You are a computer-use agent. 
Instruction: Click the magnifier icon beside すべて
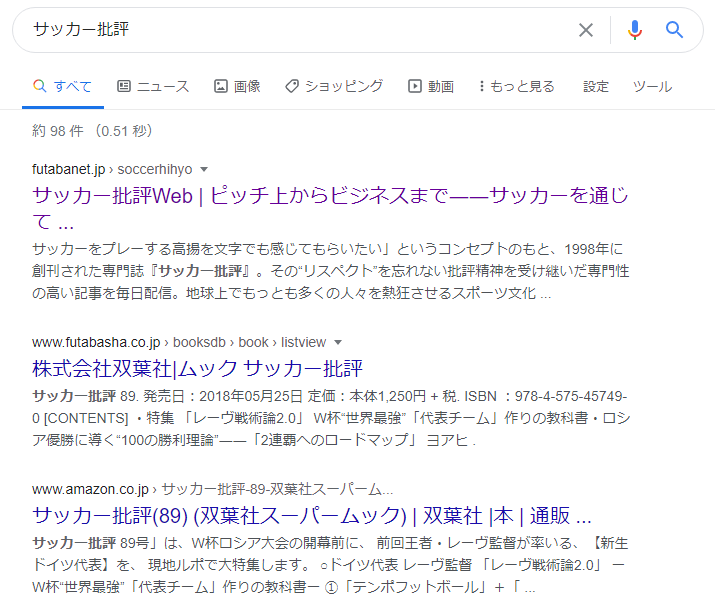coord(40,86)
